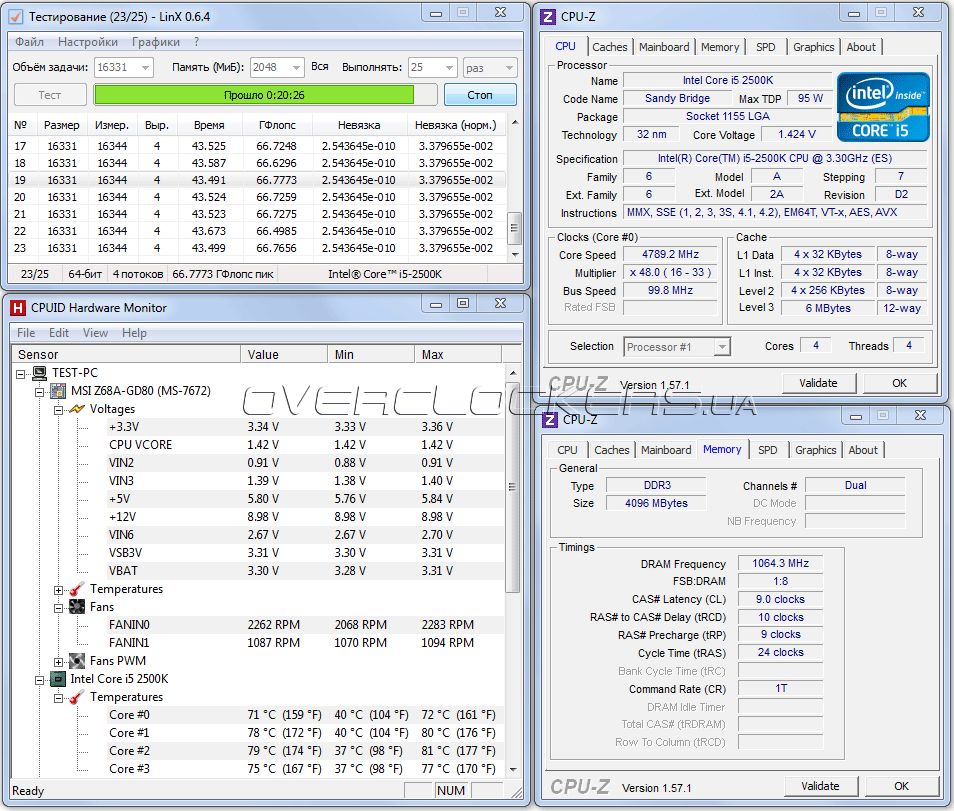Open the View menu in Hardware Monitor
The image size is (954, 811).
tap(96, 333)
